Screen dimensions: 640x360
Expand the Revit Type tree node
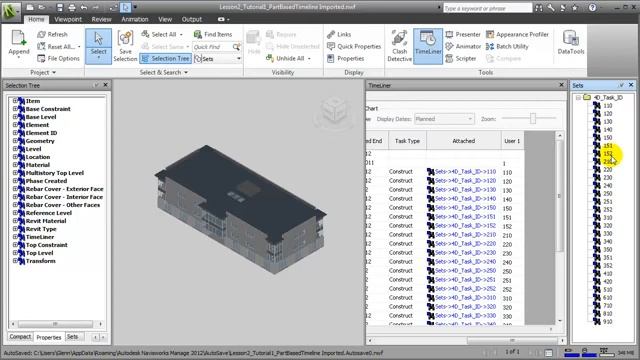[15, 229]
